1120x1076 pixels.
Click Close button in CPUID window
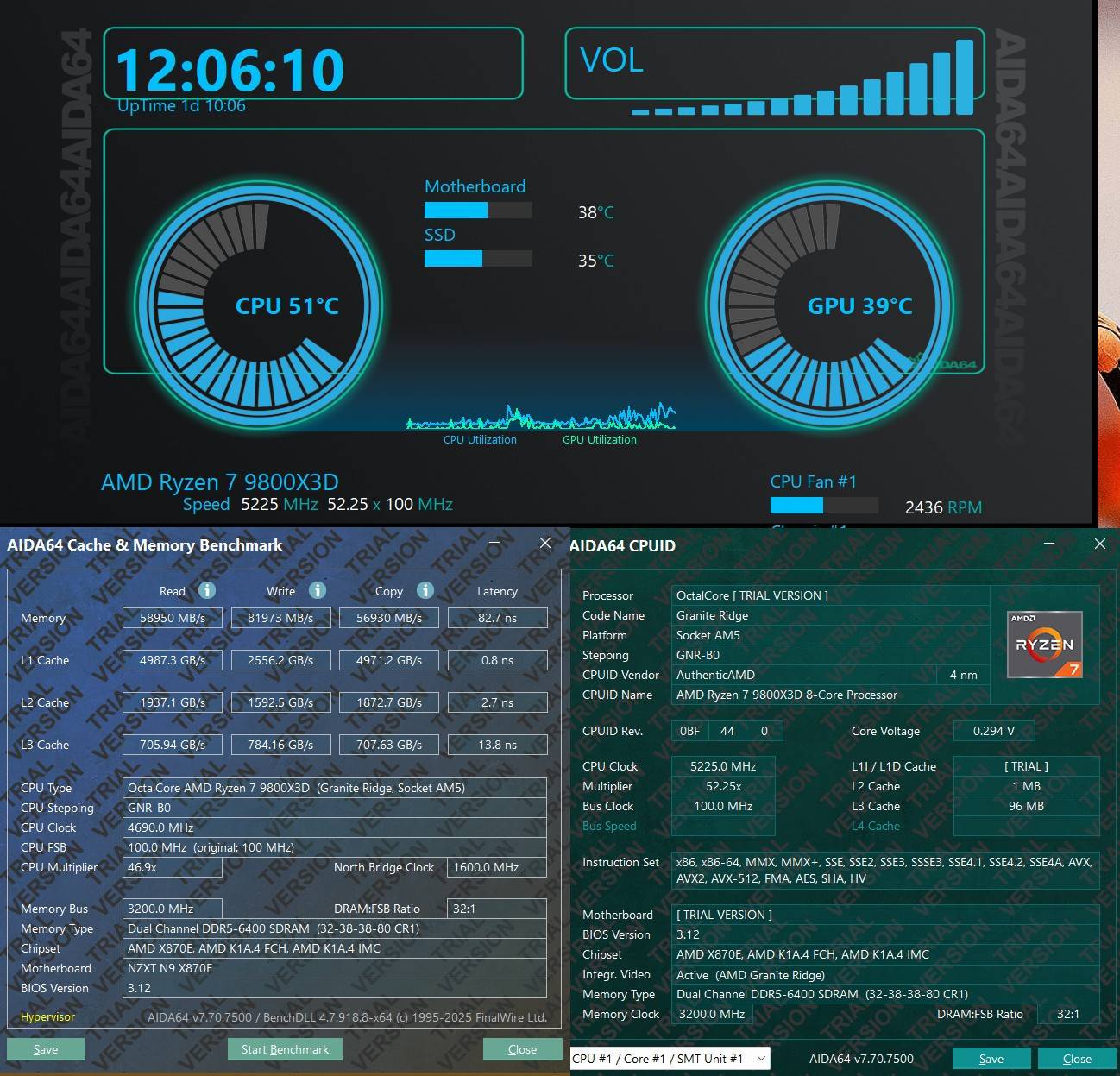pos(1076,1059)
